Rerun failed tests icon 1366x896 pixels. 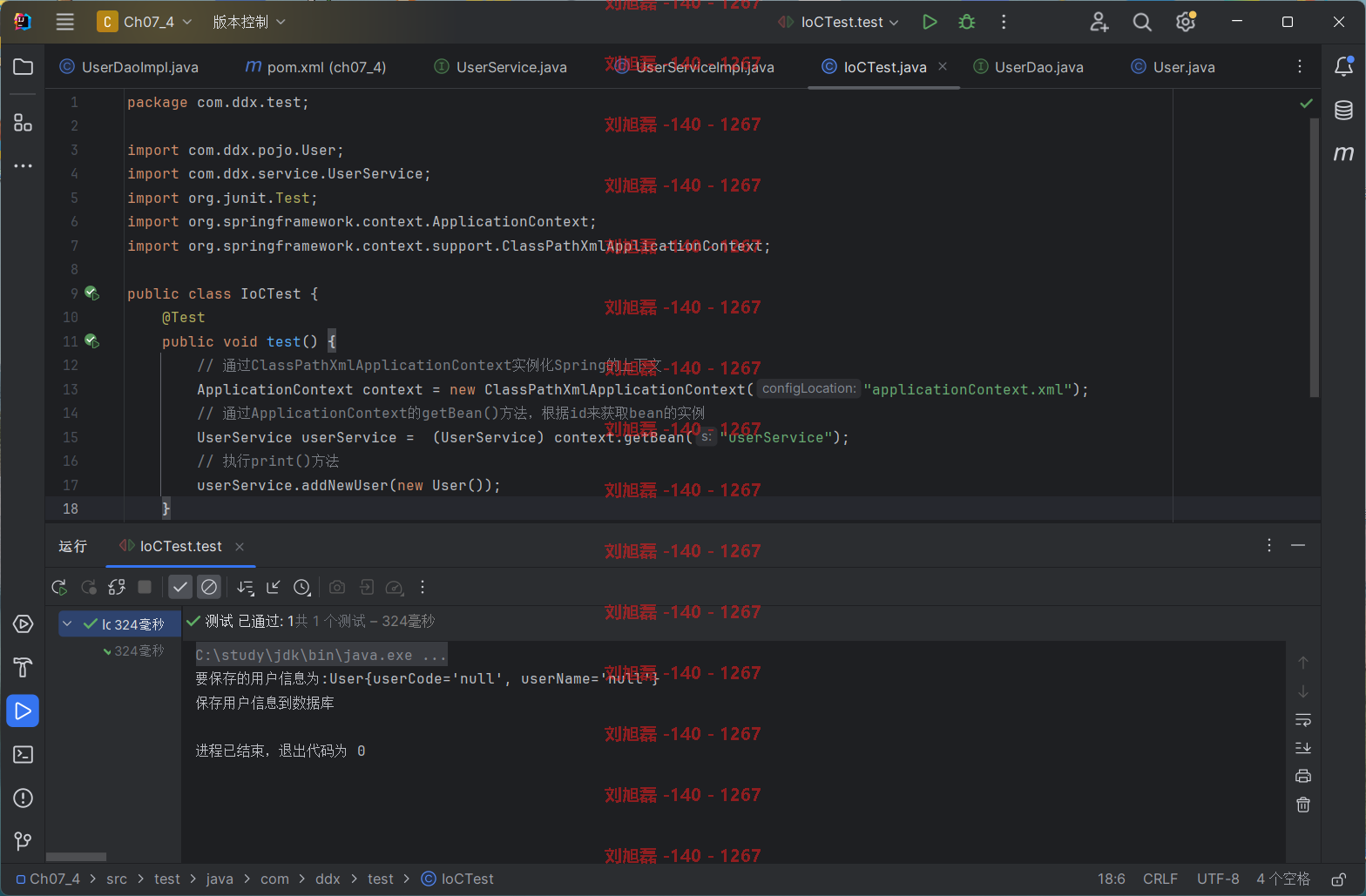[88, 588]
